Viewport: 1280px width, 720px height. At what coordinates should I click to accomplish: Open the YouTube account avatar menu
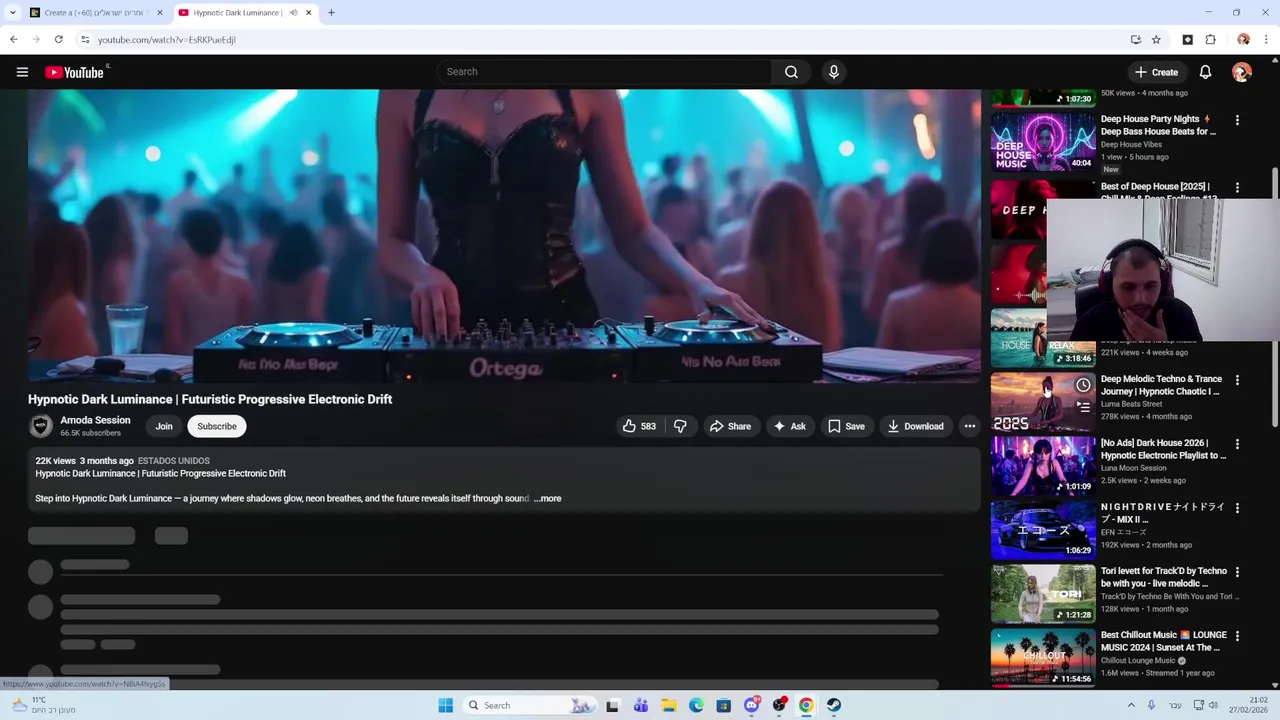coord(1242,72)
